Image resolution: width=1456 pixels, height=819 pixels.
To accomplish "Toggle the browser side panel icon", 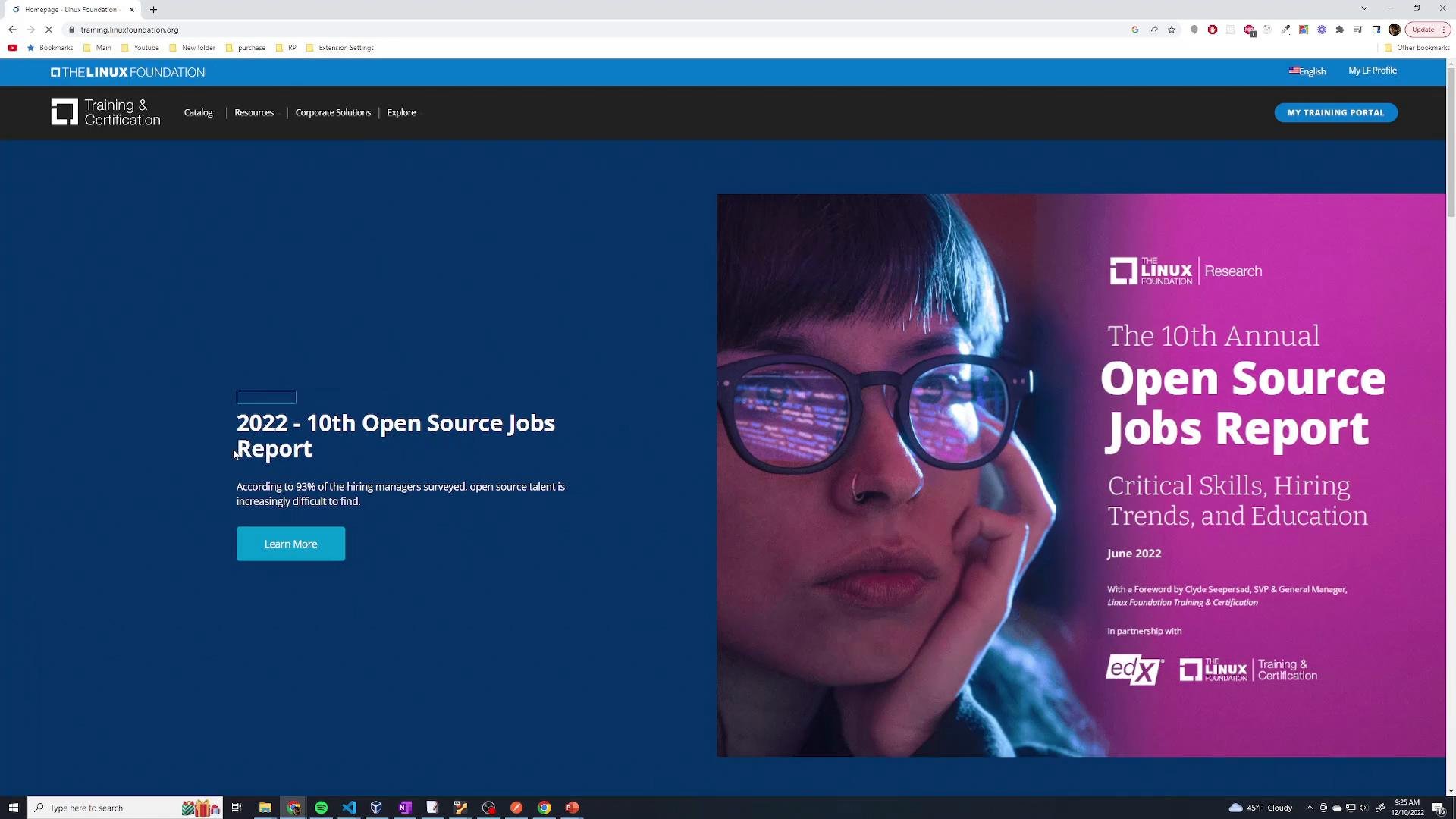I will click(1376, 30).
